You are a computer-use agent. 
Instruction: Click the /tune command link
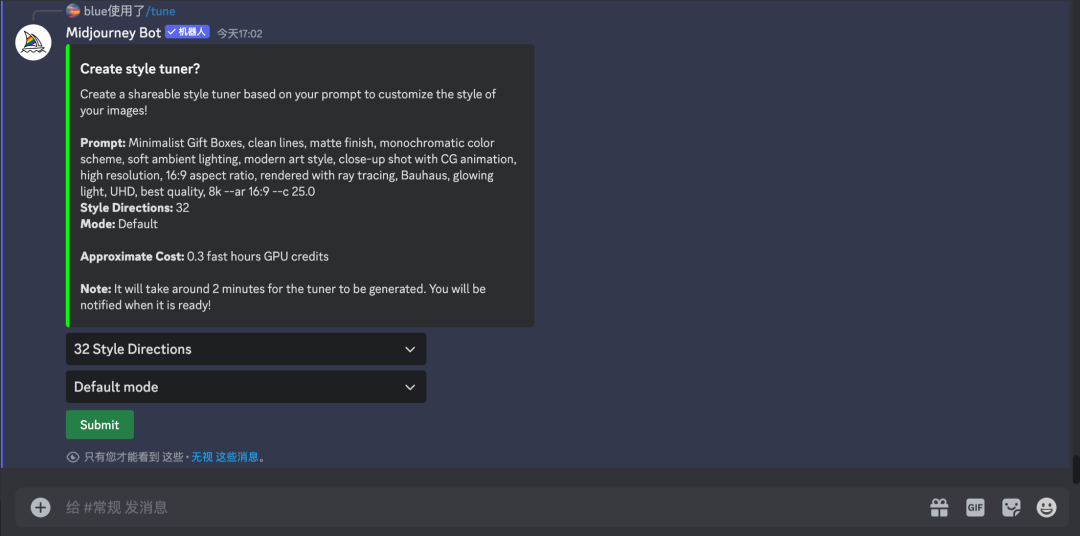(160, 11)
